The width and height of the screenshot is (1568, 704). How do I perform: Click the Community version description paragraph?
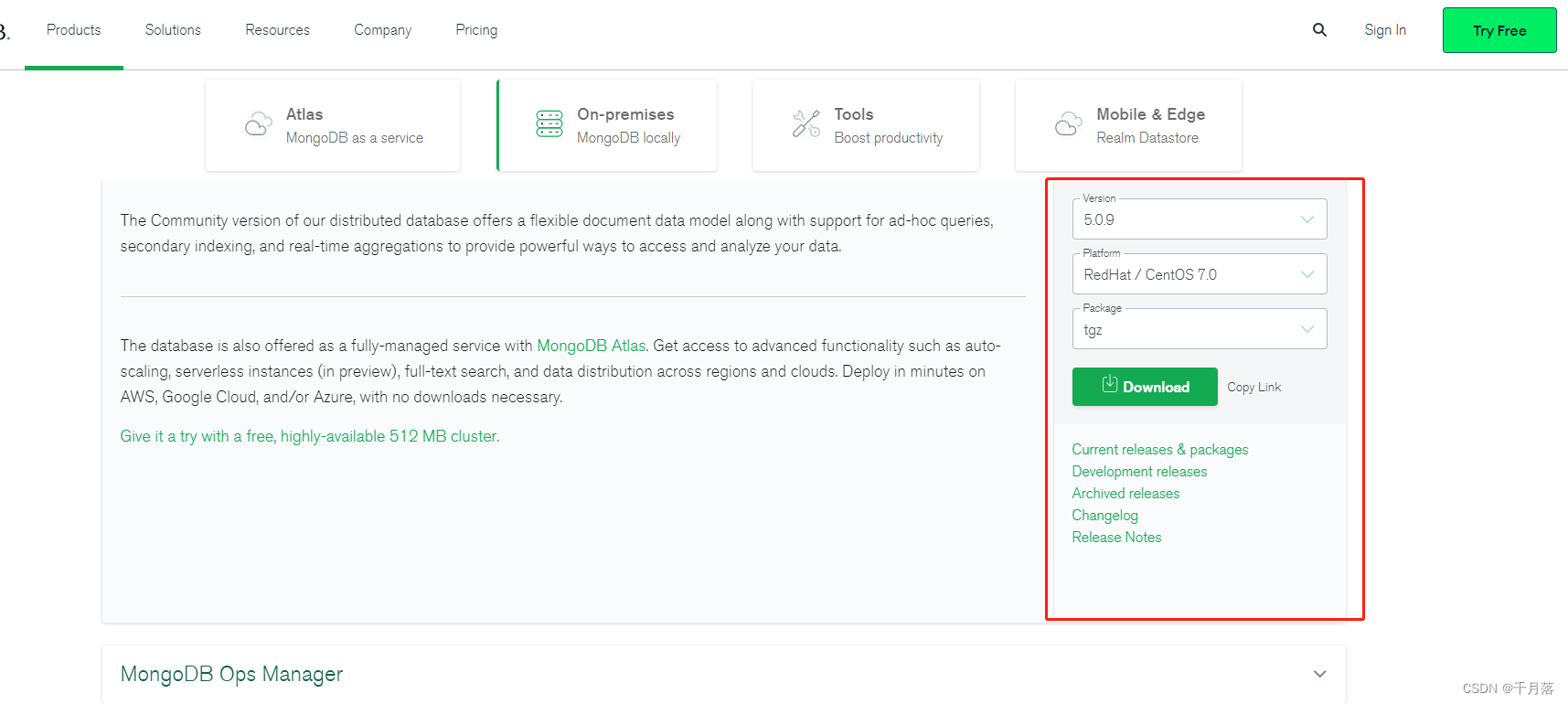pyautogui.click(x=557, y=233)
